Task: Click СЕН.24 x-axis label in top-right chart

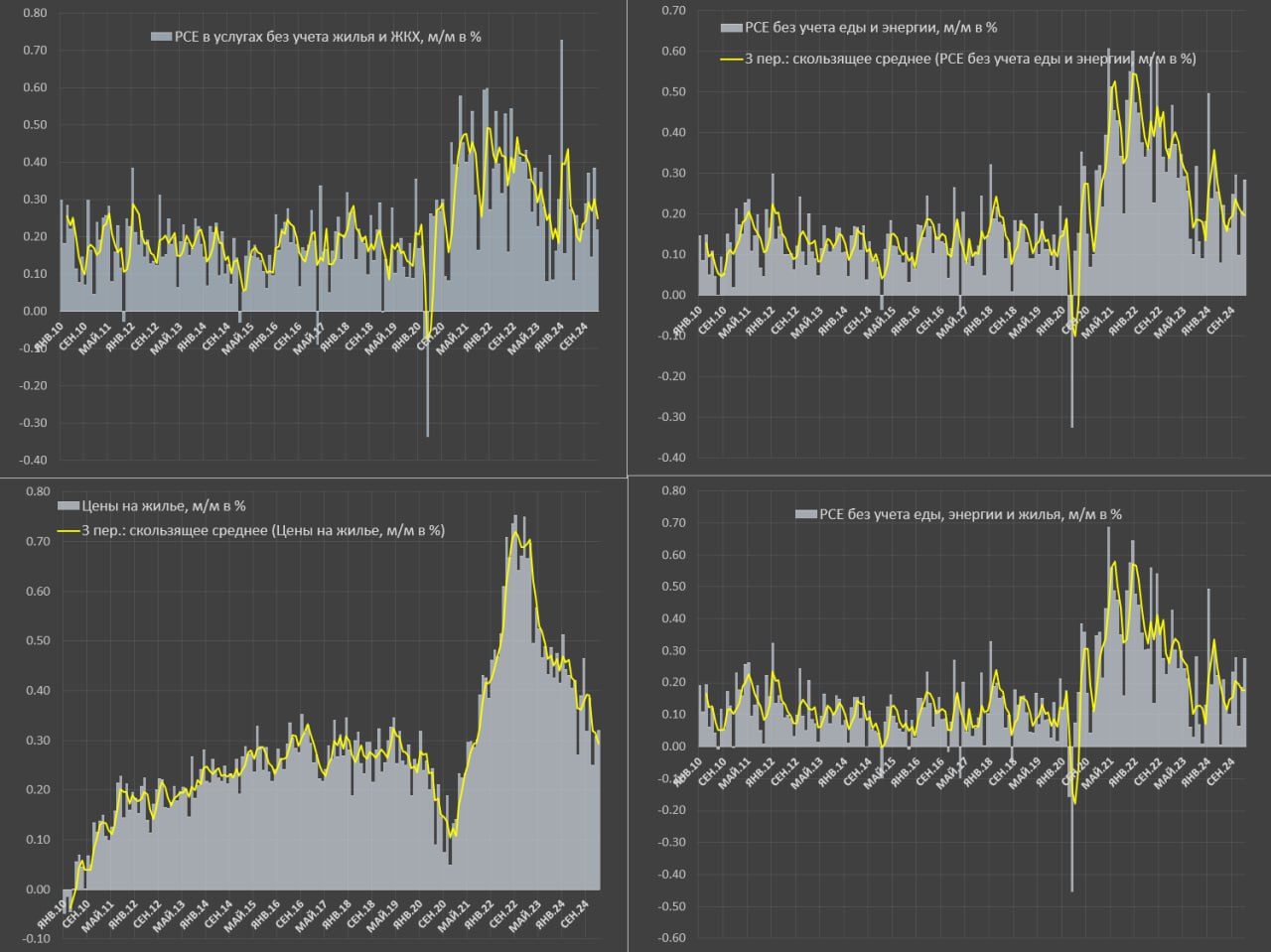Action: click(1220, 321)
